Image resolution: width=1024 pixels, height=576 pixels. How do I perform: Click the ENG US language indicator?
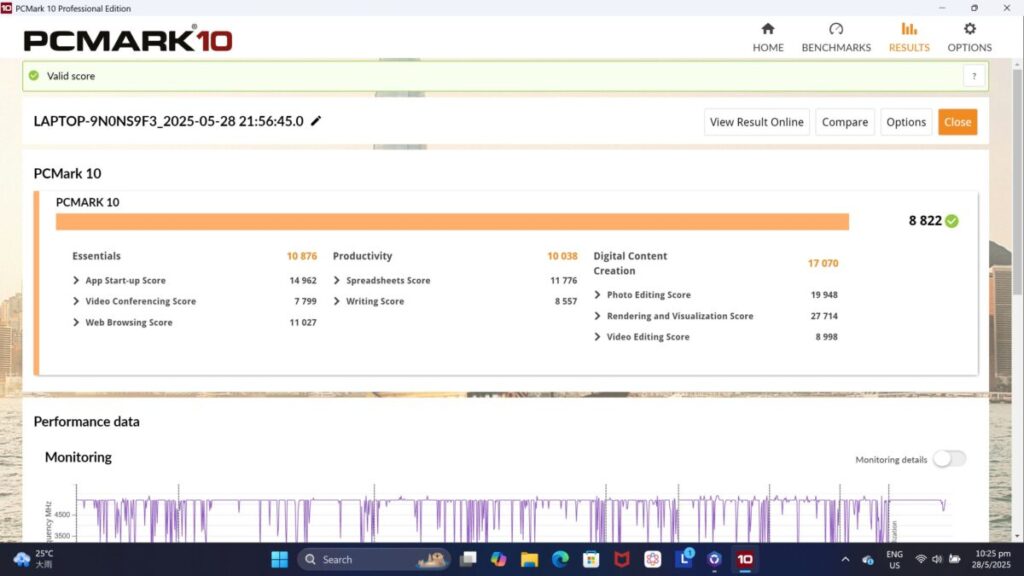click(x=894, y=560)
